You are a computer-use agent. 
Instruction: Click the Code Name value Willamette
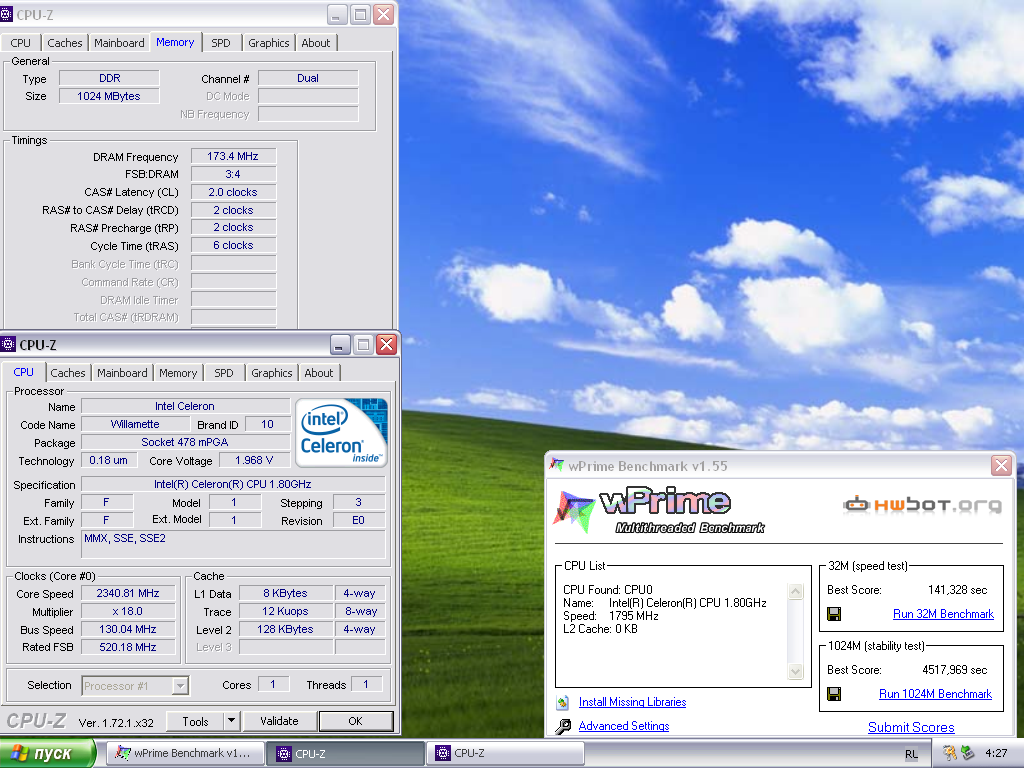[135, 424]
